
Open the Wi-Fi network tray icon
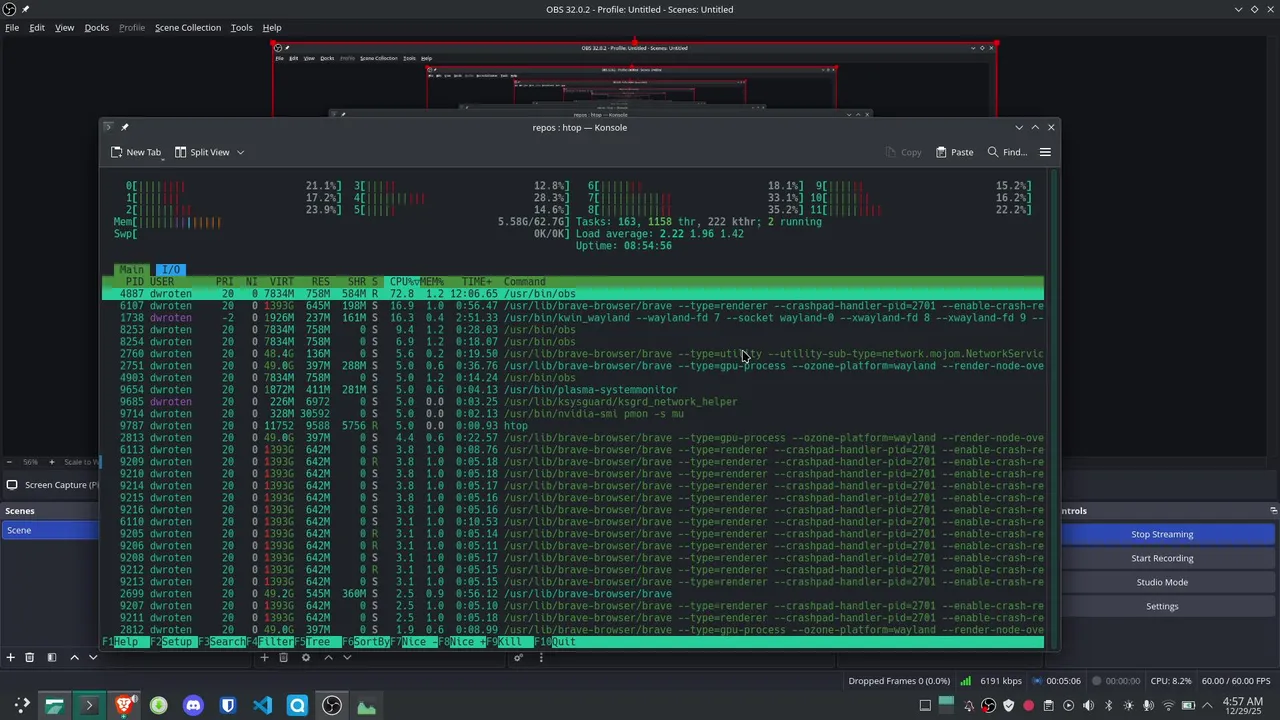[1168, 706]
